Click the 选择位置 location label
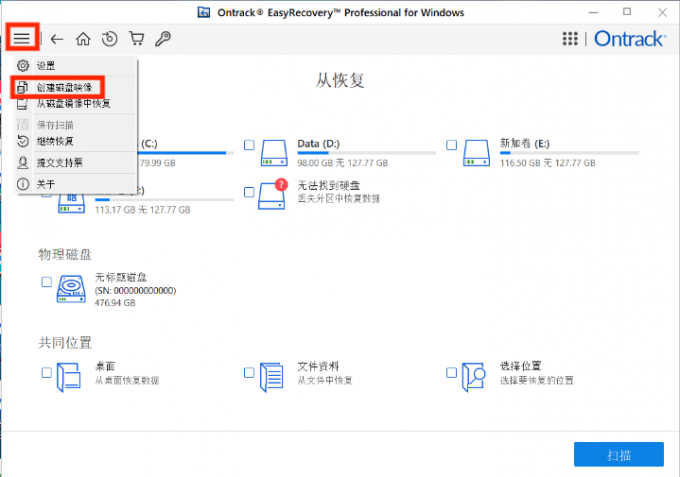The image size is (680, 477). (520, 366)
